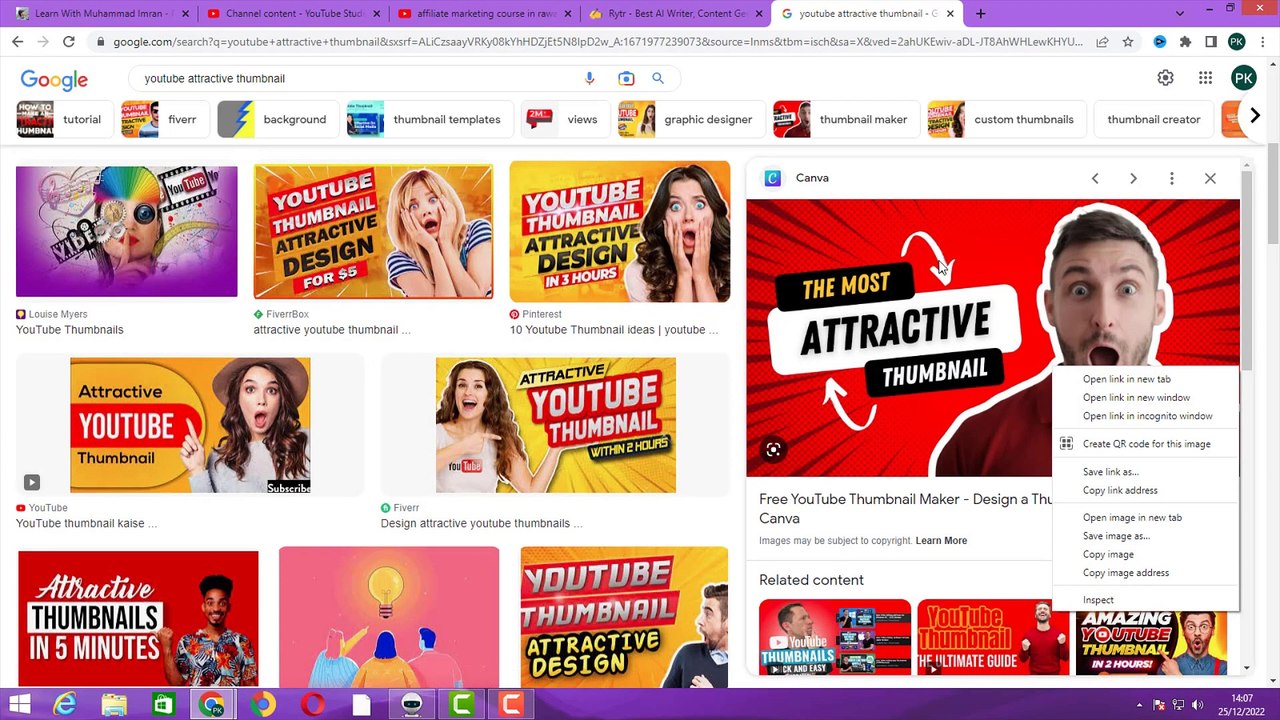1280x720 pixels.
Task: Launch Opera from the taskbar
Action: pyautogui.click(x=313, y=704)
